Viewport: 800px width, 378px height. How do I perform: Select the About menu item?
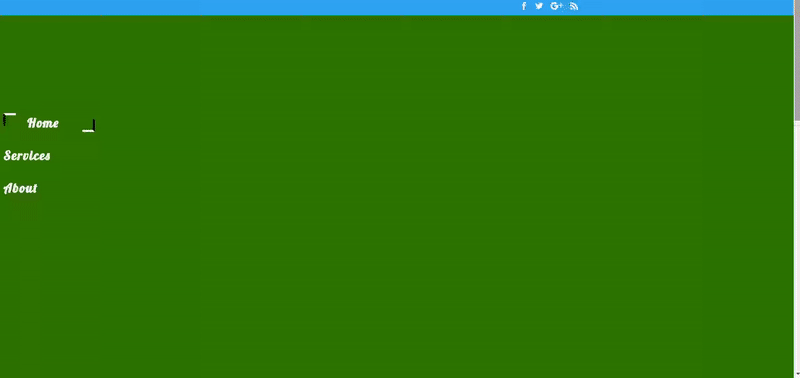click(x=20, y=188)
